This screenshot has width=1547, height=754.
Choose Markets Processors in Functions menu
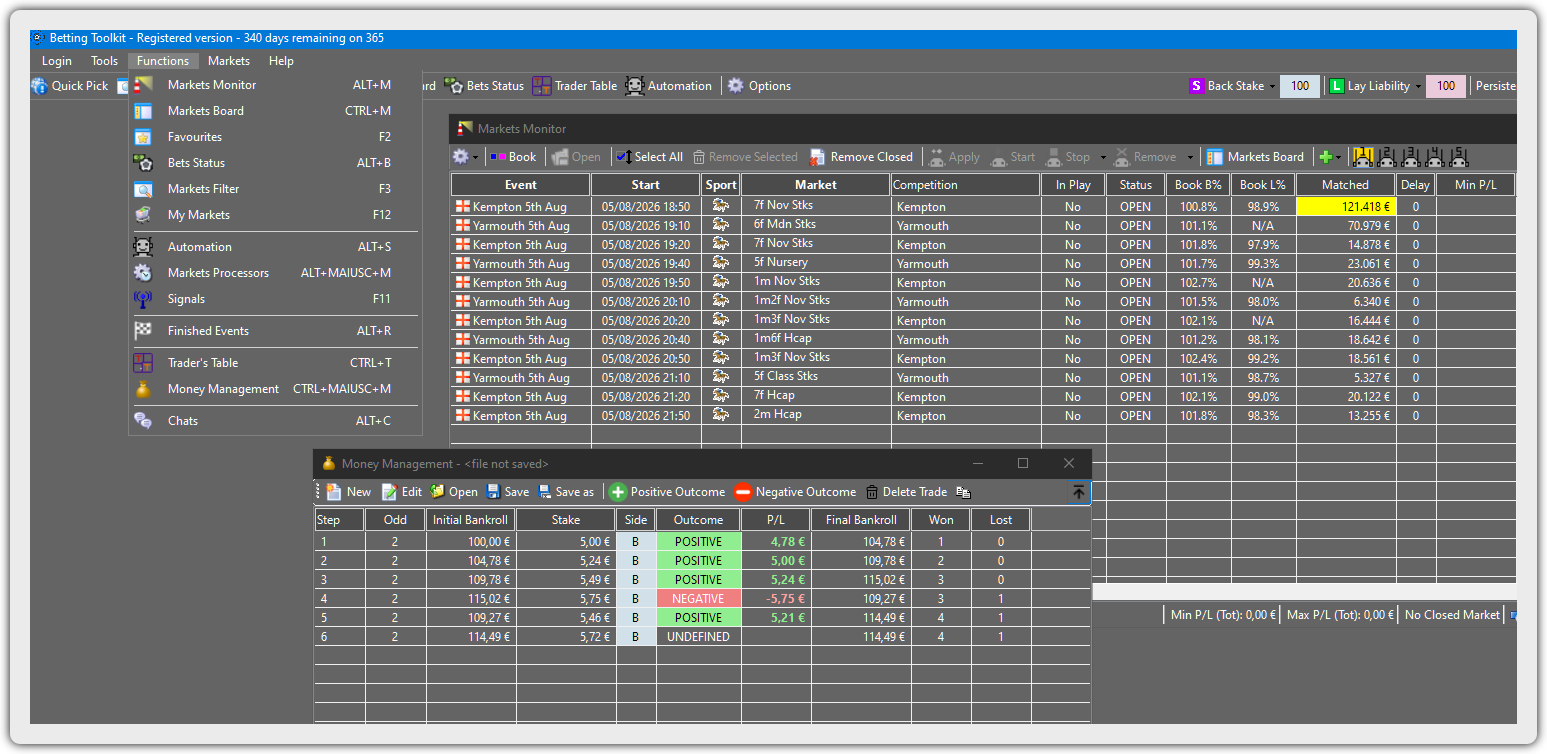[x=275, y=273]
